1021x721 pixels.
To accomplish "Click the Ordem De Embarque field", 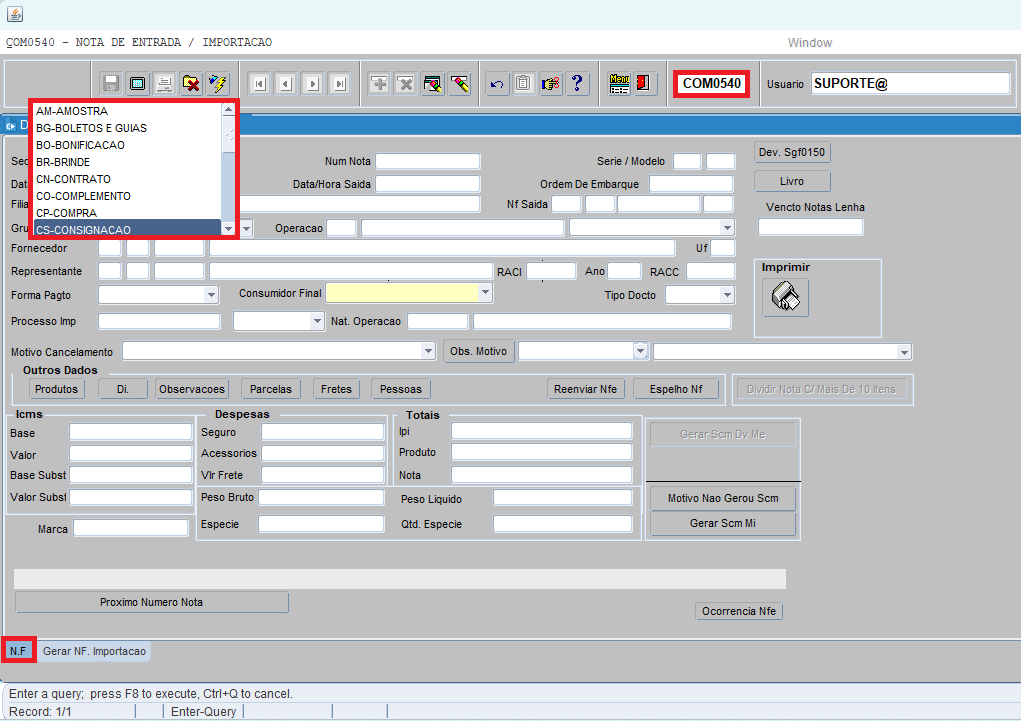I will [x=691, y=184].
